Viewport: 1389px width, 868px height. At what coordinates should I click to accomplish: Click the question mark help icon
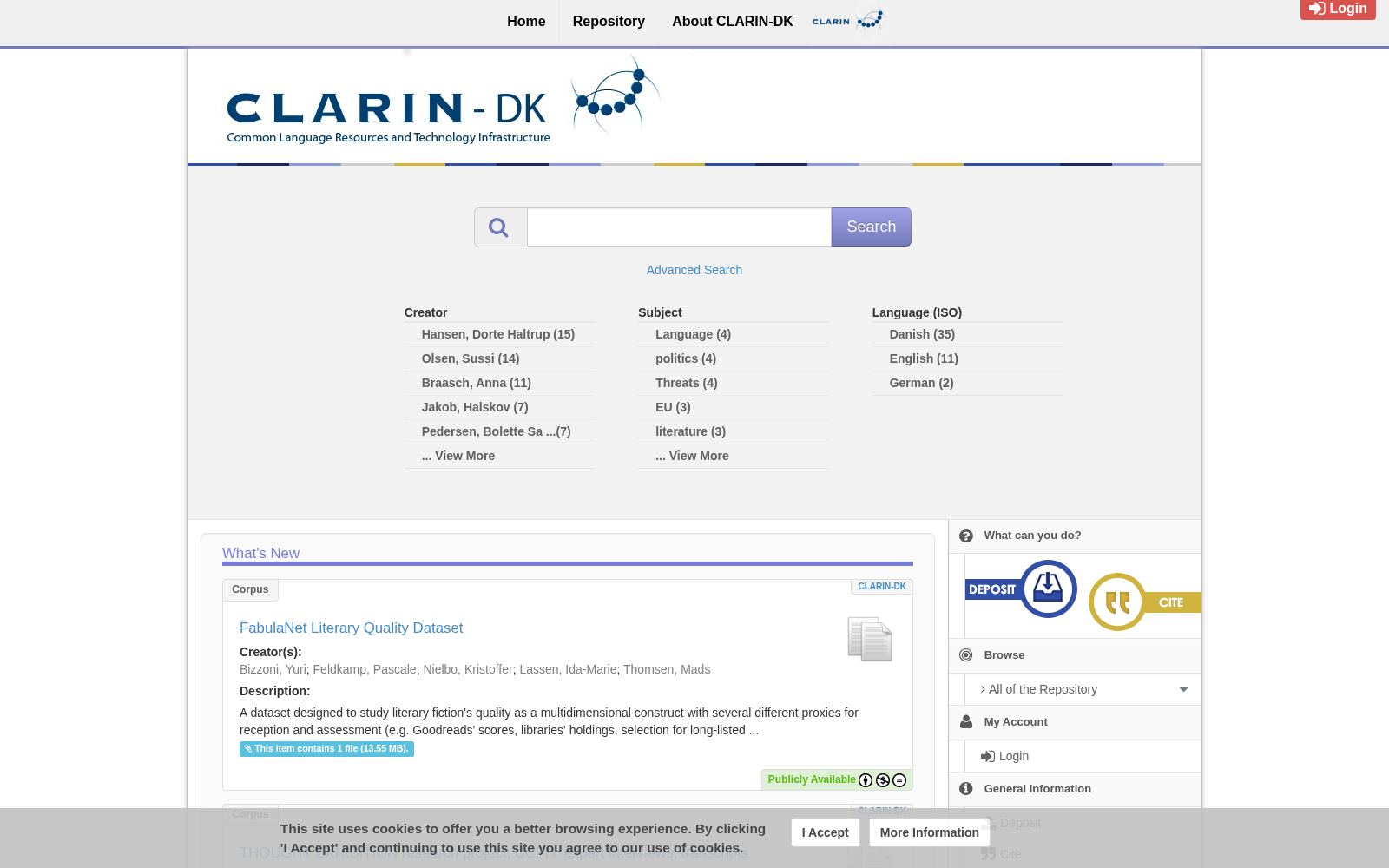[x=966, y=536]
